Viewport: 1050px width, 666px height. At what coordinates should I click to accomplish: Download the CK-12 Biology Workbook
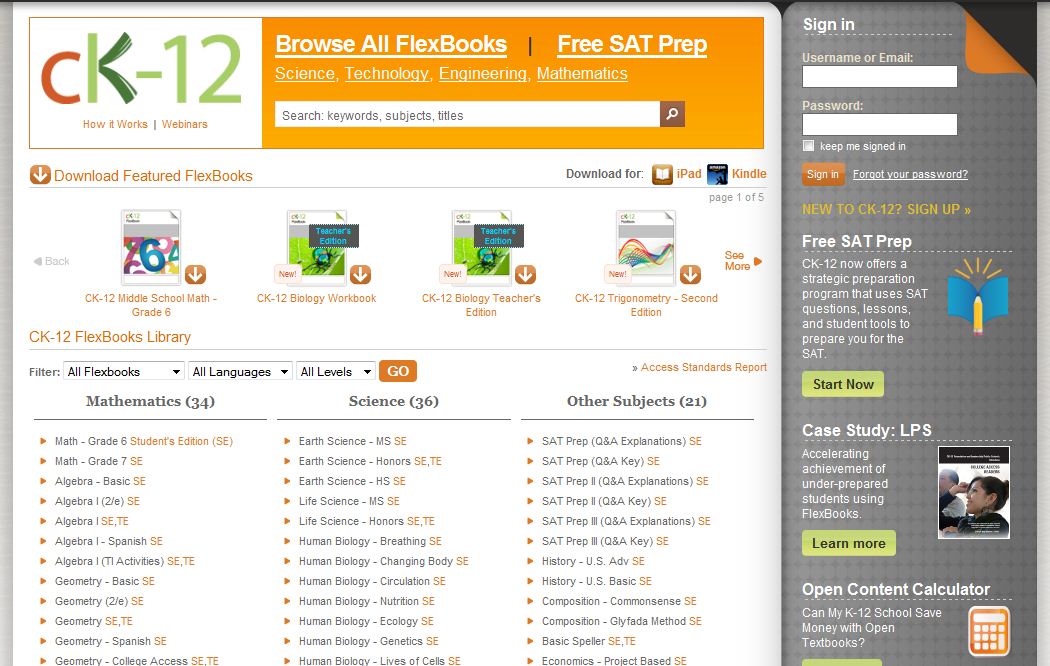click(360, 274)
